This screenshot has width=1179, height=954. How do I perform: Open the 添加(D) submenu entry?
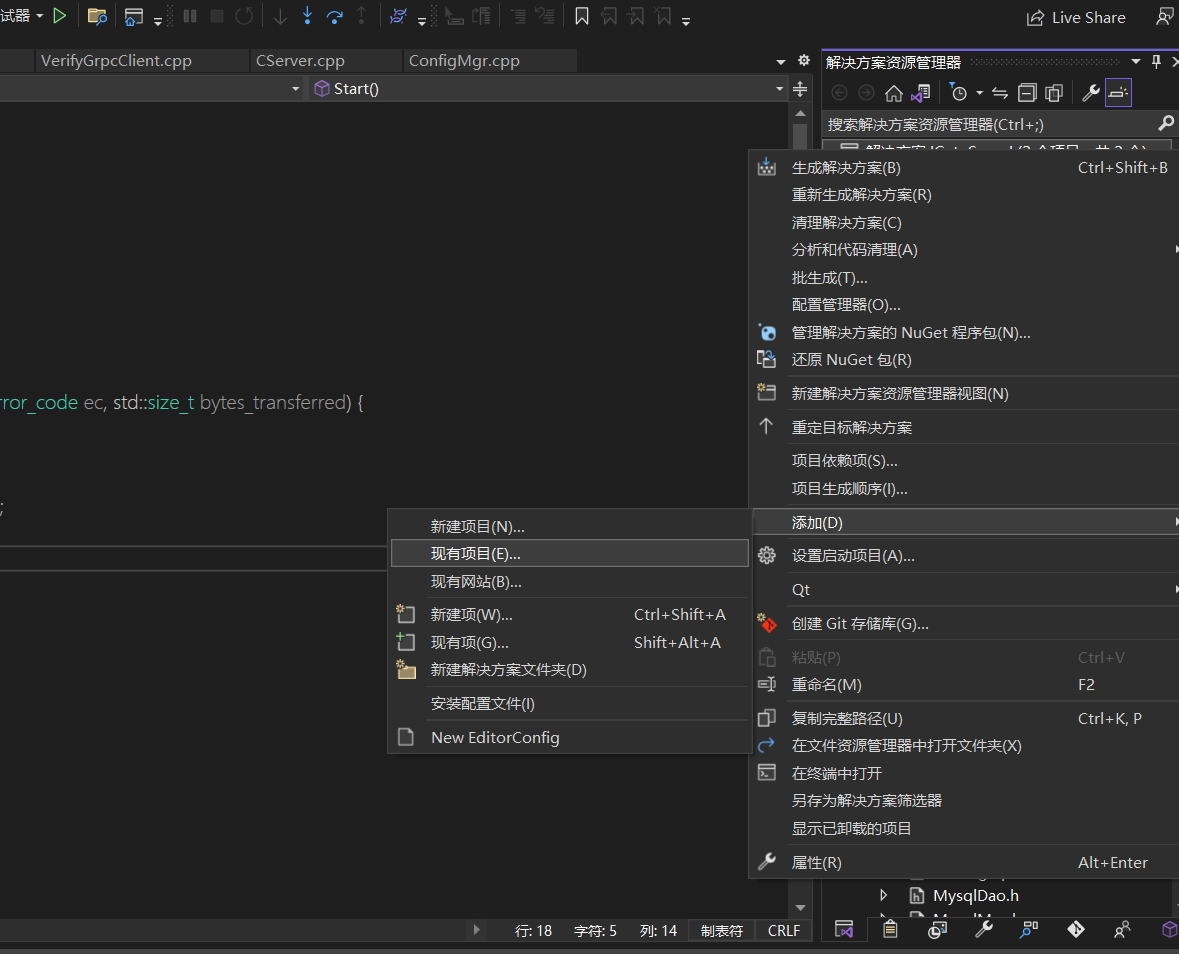pyautogui.click(x=964, y=522)
